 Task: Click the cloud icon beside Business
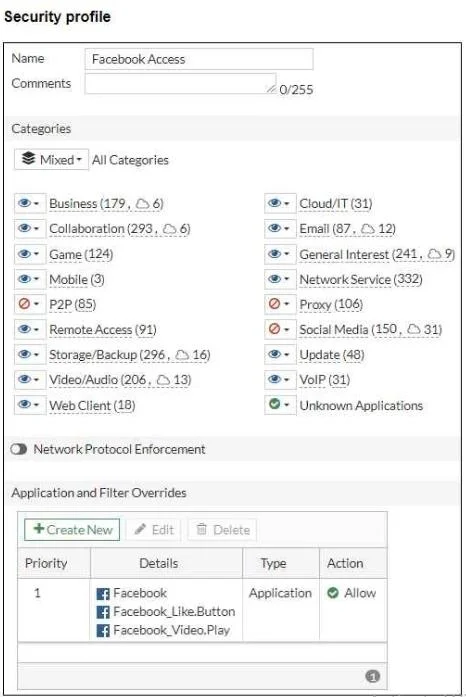143,204
